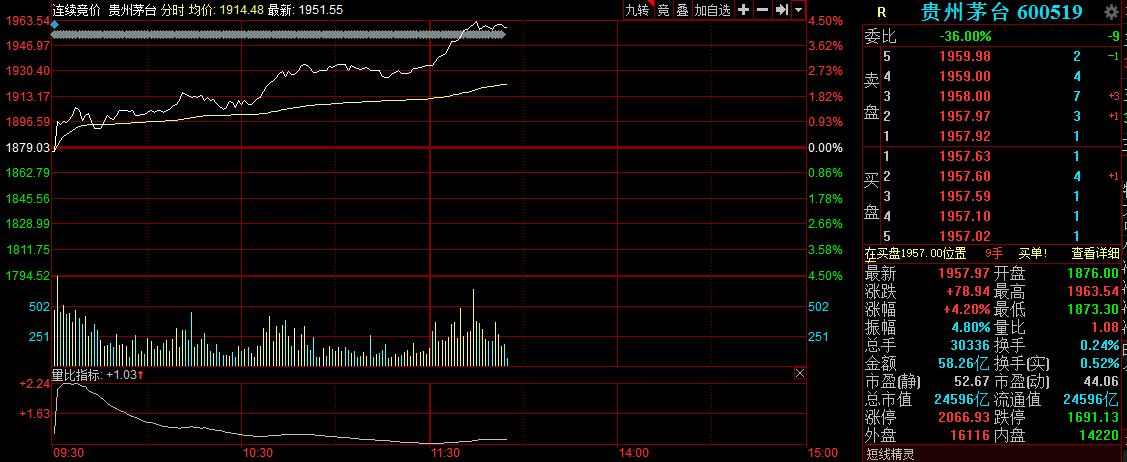The image size is (1127, 462).
Task: Close the 量比指标 sub-panel
Action: coord(800,373)
